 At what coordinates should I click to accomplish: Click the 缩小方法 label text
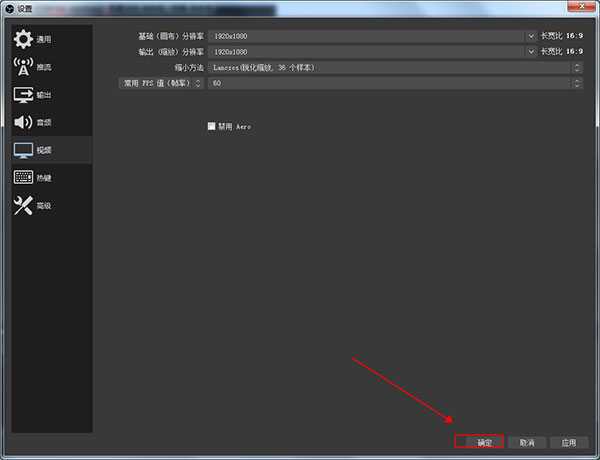pyautogui.click(x=189, y=68)
